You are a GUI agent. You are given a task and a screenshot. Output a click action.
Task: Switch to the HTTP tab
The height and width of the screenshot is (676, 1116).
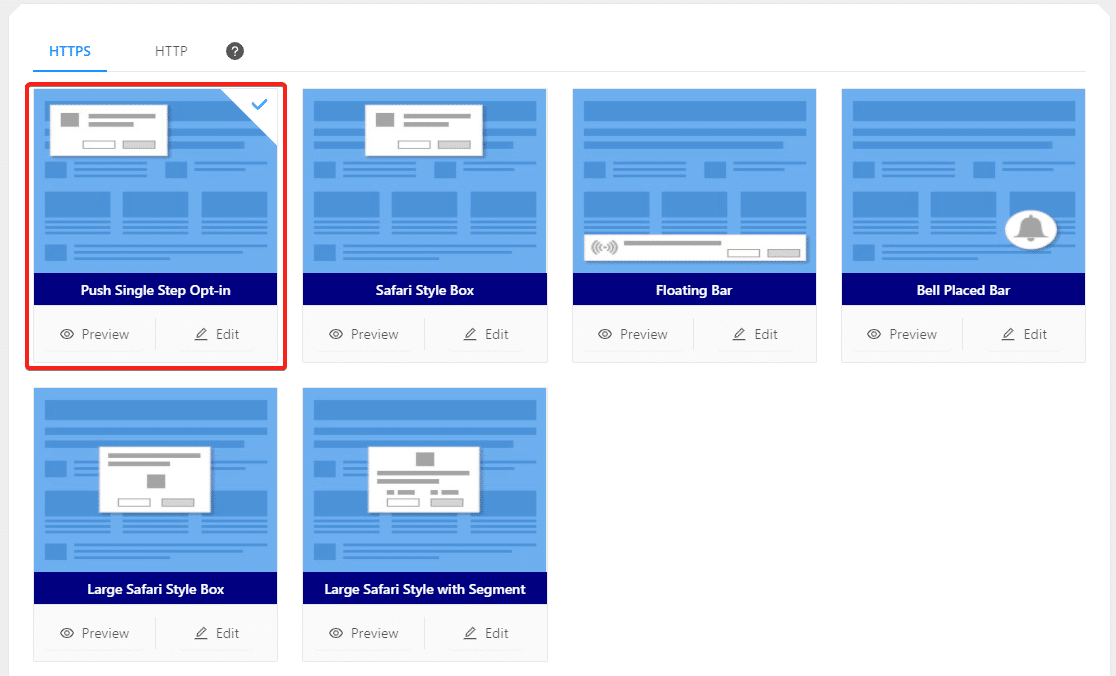(x=170, y=51)
